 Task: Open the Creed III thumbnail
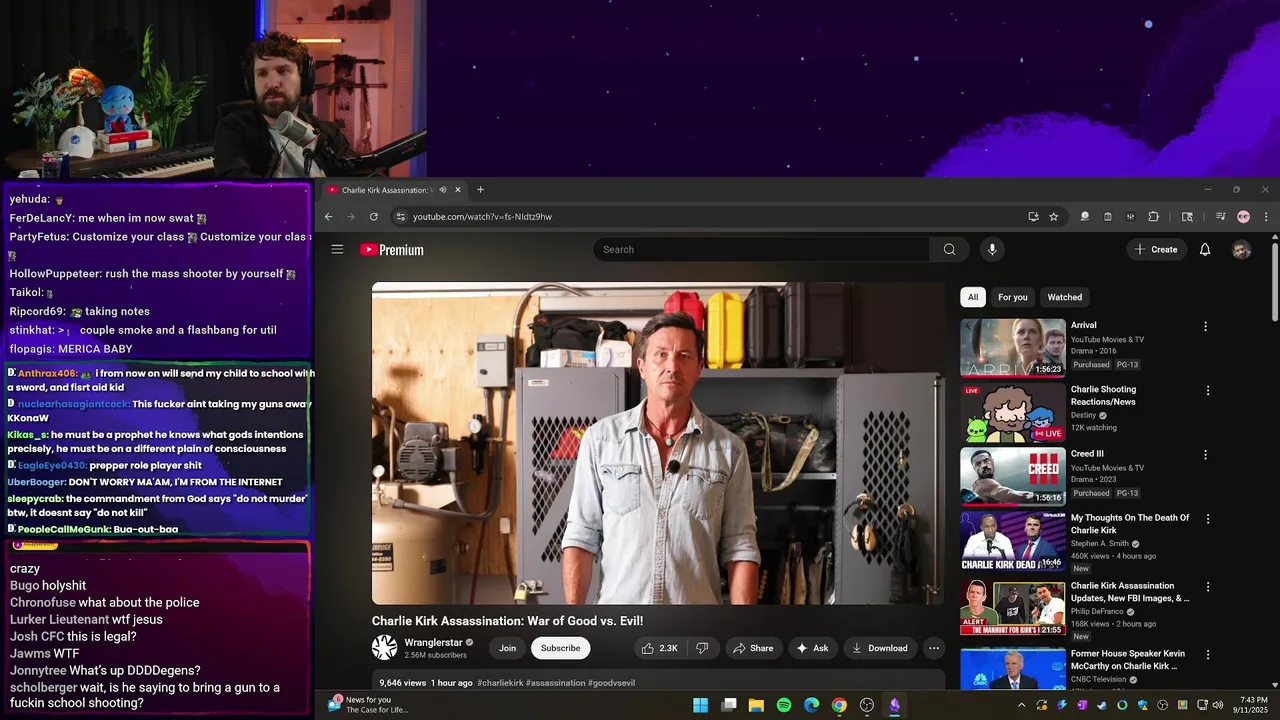(1013, 476)
